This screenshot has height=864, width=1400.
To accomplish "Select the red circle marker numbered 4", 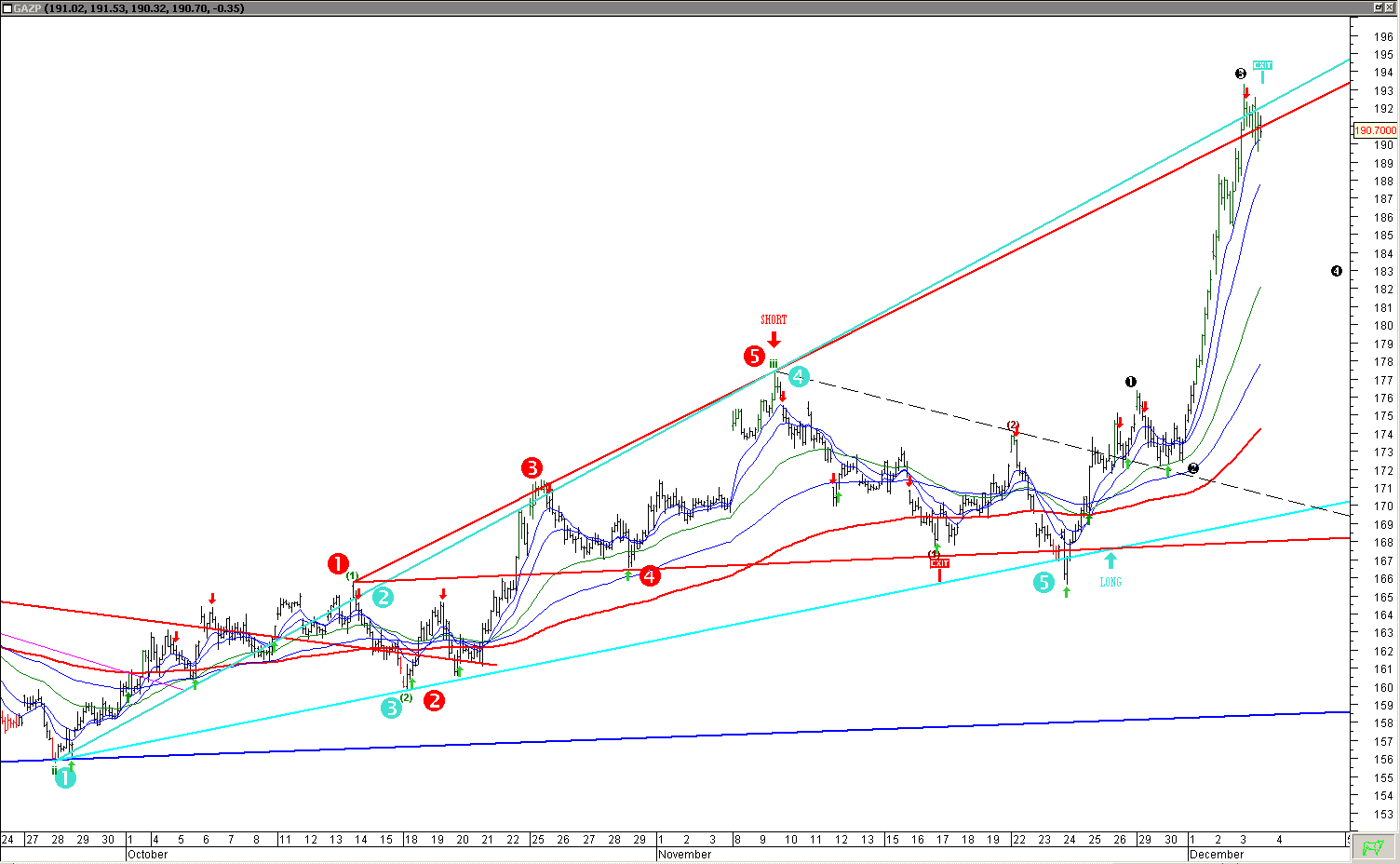I will [650, 575].
